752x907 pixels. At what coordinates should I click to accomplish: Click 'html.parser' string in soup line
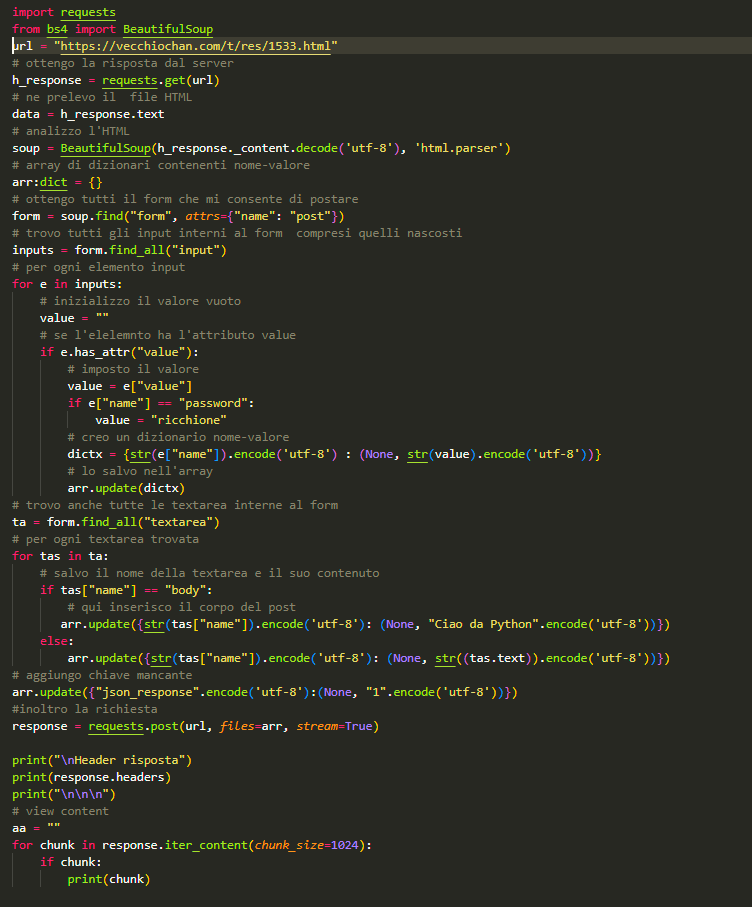459,148
